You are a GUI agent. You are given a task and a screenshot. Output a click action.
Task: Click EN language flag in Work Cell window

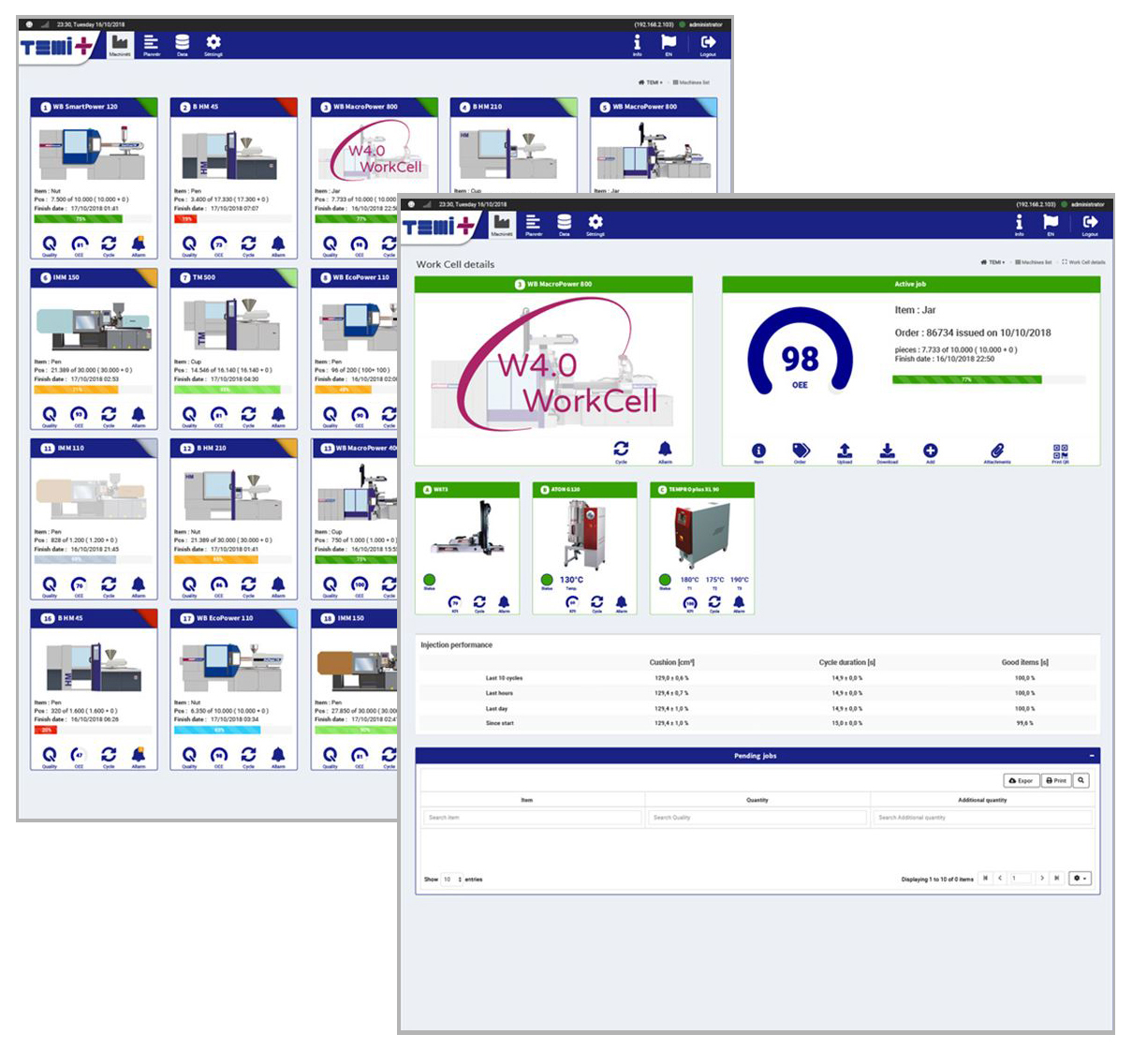(1051, 225)
